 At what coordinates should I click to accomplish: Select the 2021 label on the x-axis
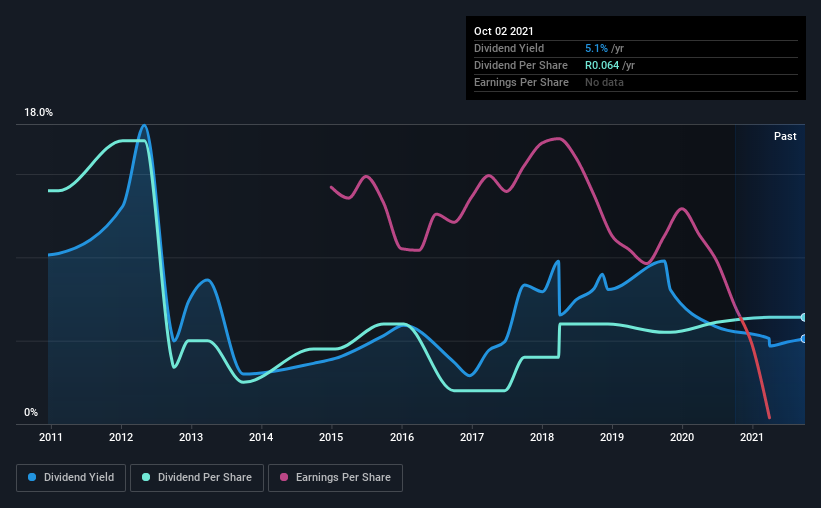[x=752, y=437]
